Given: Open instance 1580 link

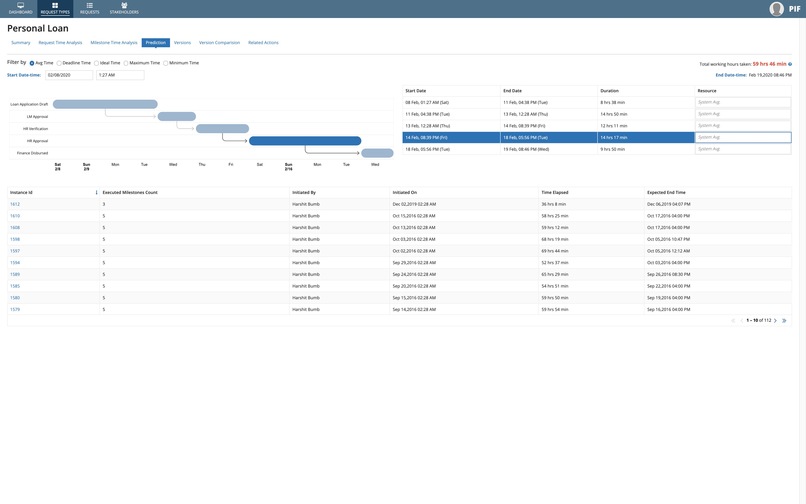Looking at the screenshot, I should click(15, 298).
